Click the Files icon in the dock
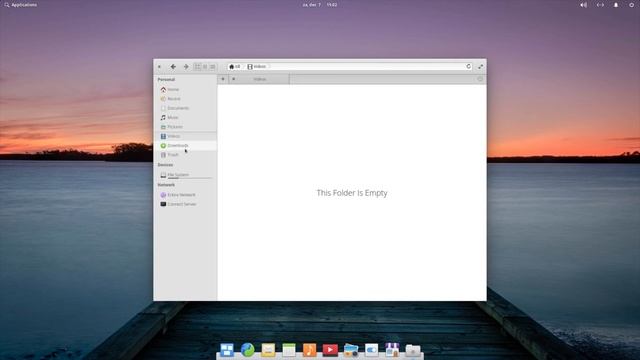Viewport: 640px width, 360px height. coord(413,350)
